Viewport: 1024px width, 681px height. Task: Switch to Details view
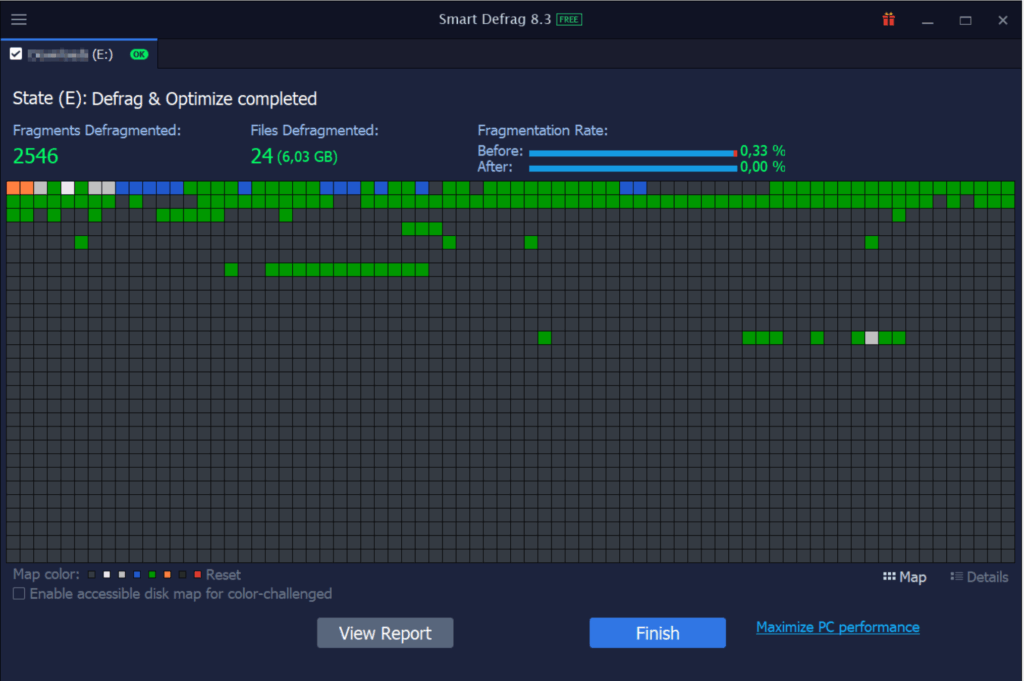(x=980, y=577)
